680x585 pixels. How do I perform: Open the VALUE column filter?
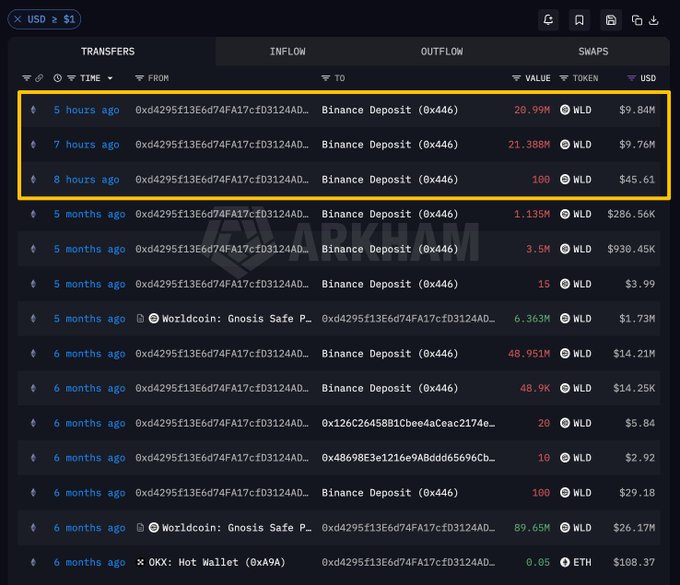click(x=516, y=78)
